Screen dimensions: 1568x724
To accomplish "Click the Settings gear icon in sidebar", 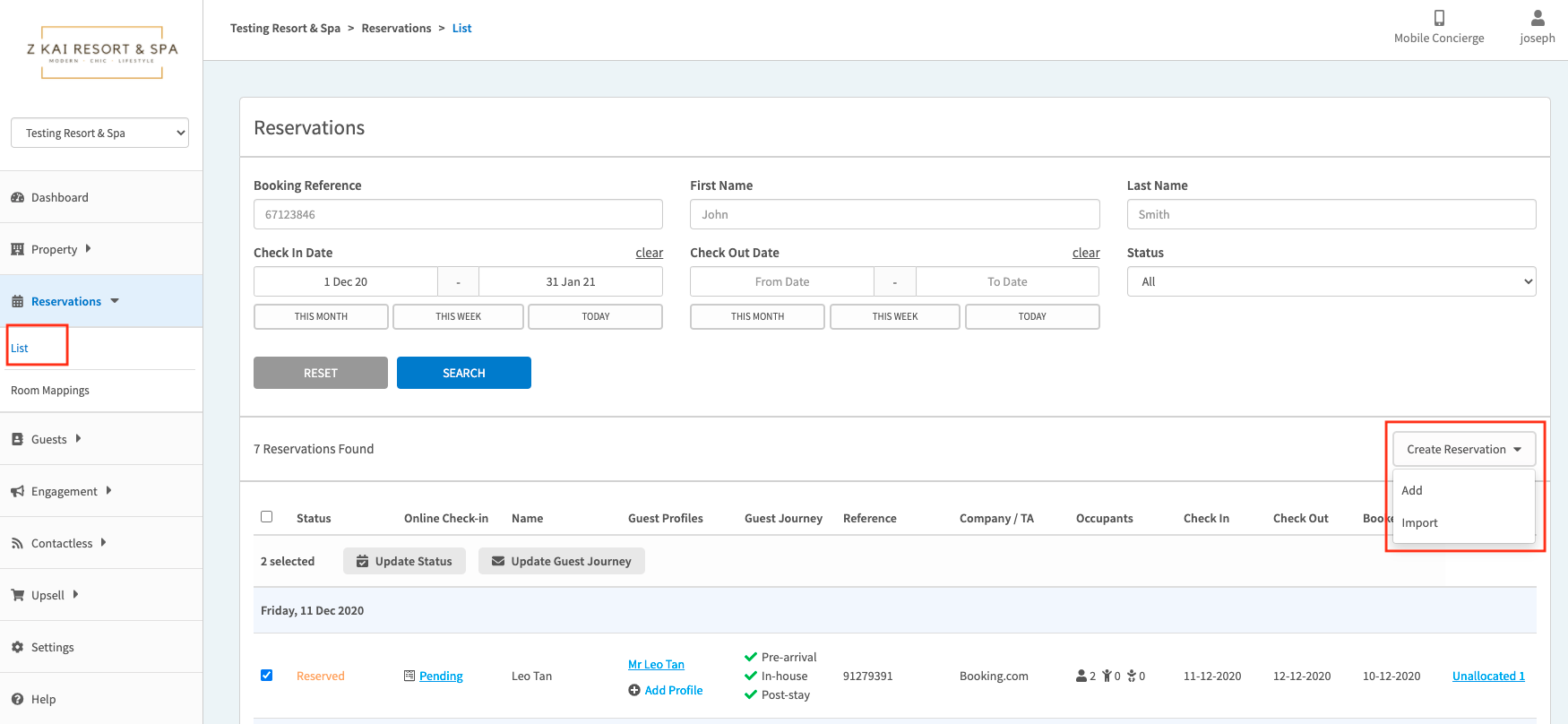I will [17, 647].
